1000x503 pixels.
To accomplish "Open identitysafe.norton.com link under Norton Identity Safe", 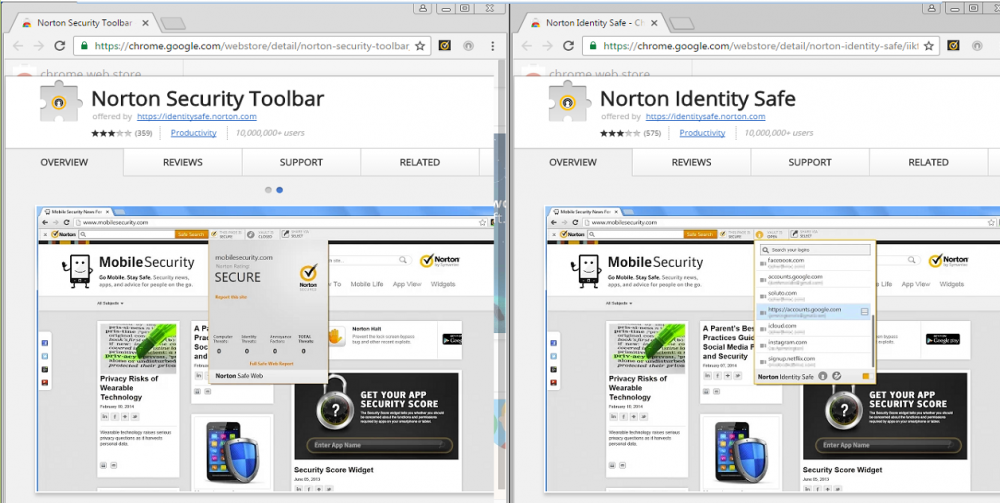I will point(706,117).
